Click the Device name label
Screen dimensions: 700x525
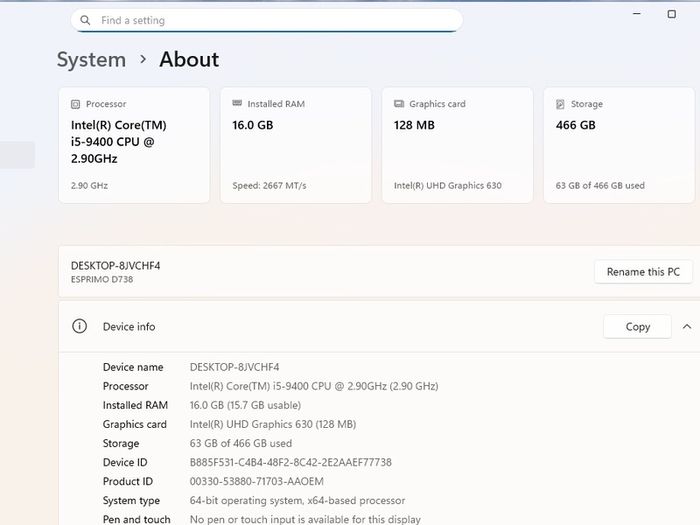133,367
